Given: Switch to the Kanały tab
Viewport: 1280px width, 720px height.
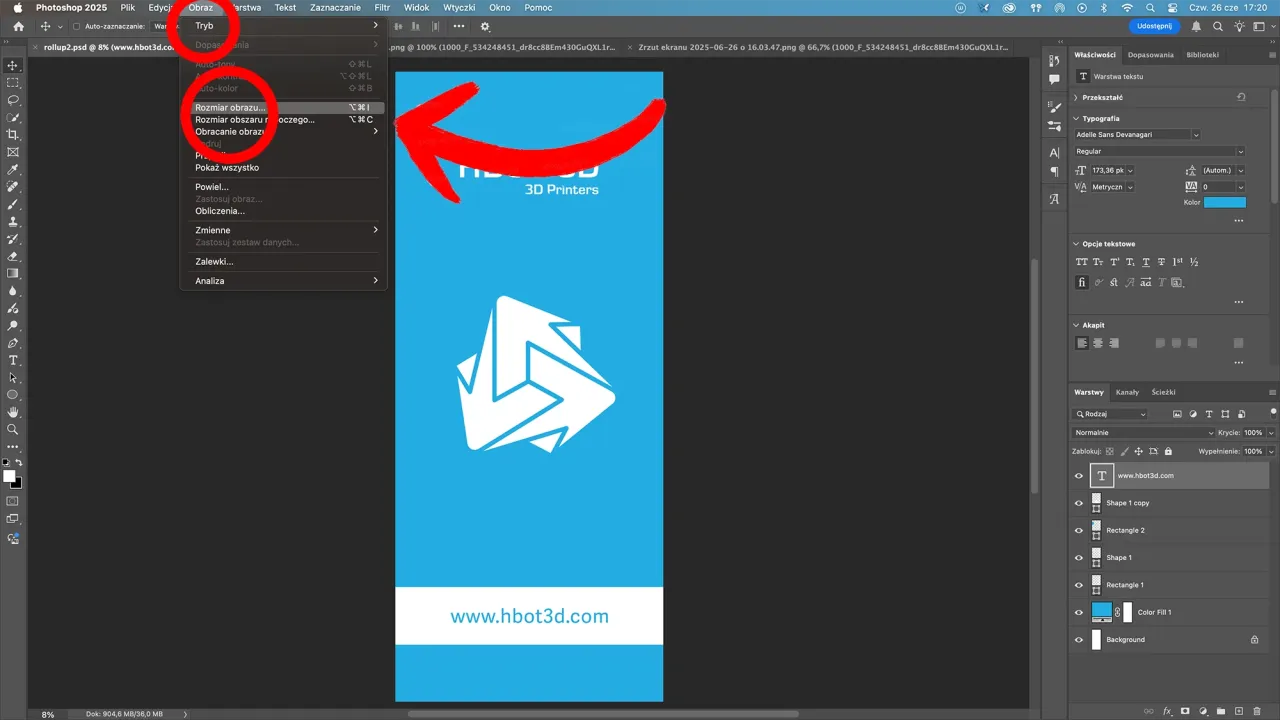Looking at the screenshot, I should tap(1127, 392).
